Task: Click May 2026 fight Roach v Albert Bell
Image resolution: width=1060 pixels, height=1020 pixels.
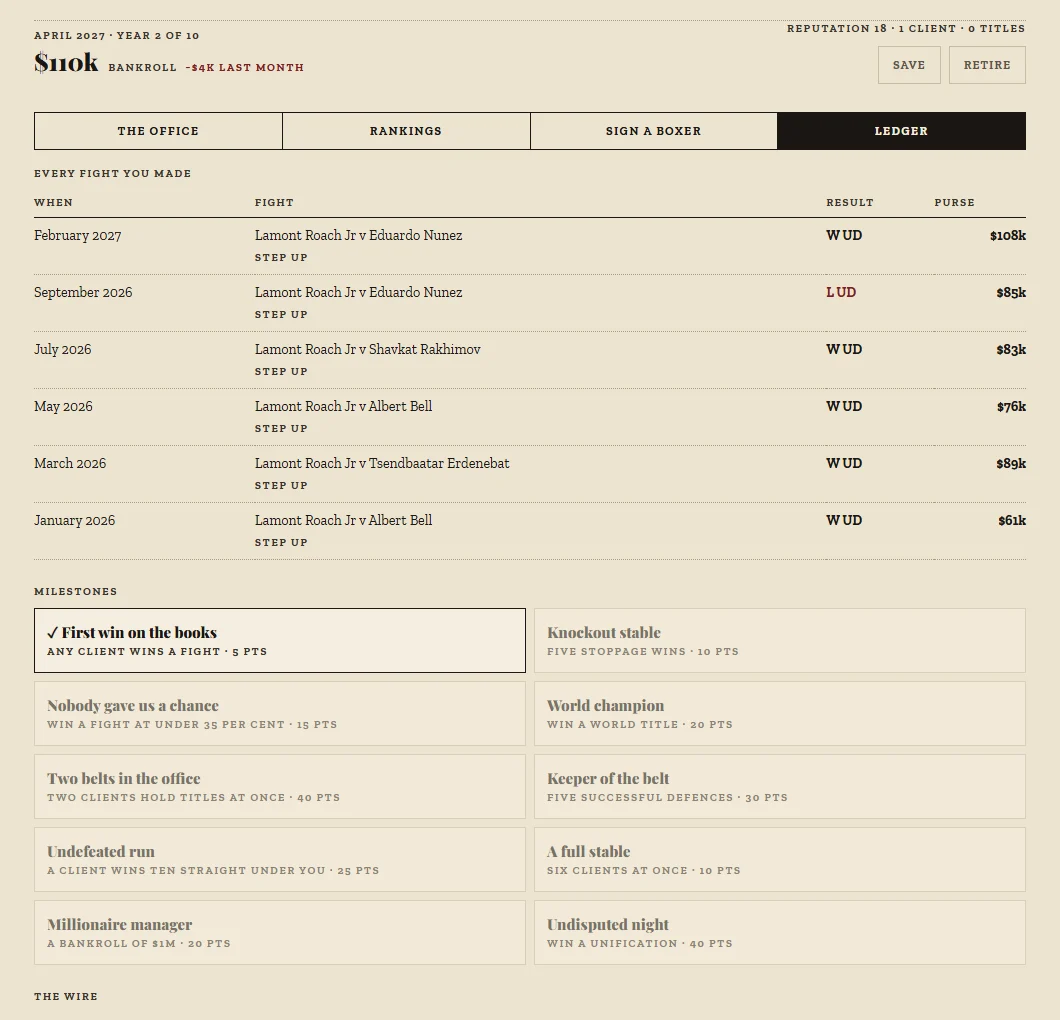Action: tap(343, 406)
